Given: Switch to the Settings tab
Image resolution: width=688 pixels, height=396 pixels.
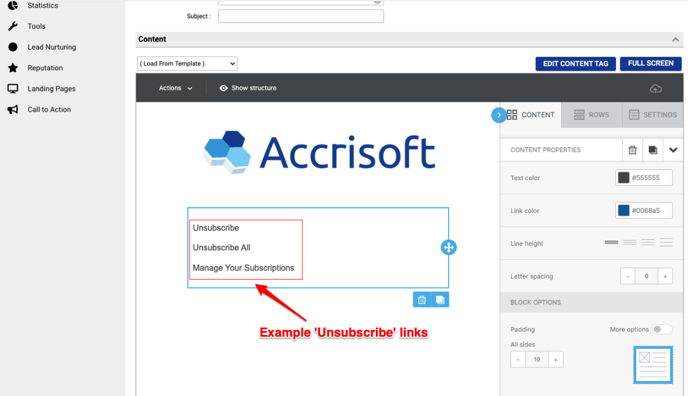Looking at the screenshot, I should click(653, 115).
